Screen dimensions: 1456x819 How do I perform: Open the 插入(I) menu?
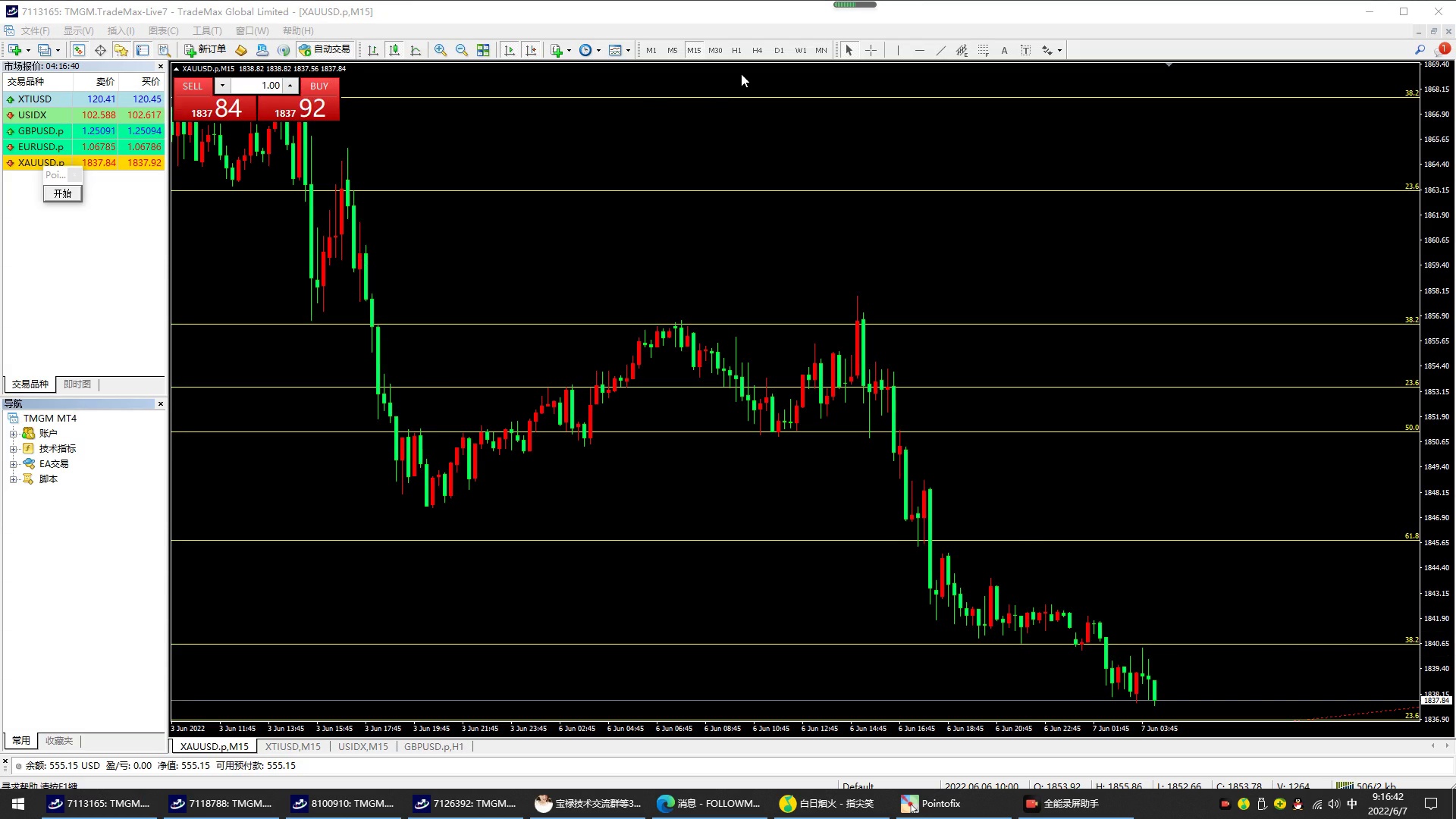(121, 31)
